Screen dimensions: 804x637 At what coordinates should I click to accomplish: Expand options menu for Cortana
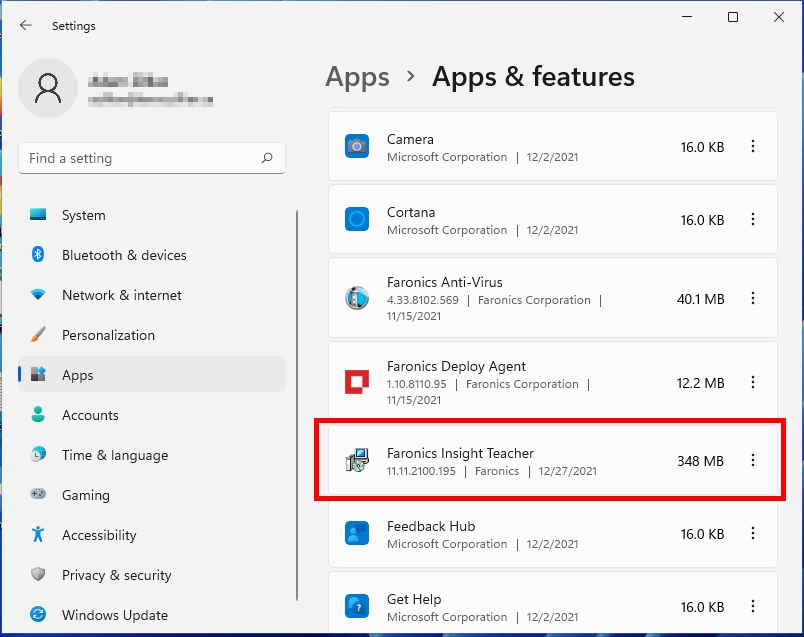tap(753, 219)
